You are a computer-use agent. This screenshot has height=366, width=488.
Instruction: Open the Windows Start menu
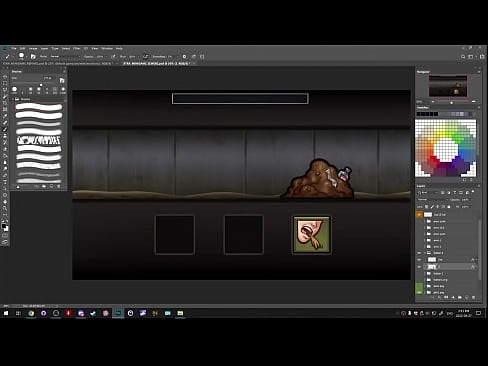[x=6, y=313]
